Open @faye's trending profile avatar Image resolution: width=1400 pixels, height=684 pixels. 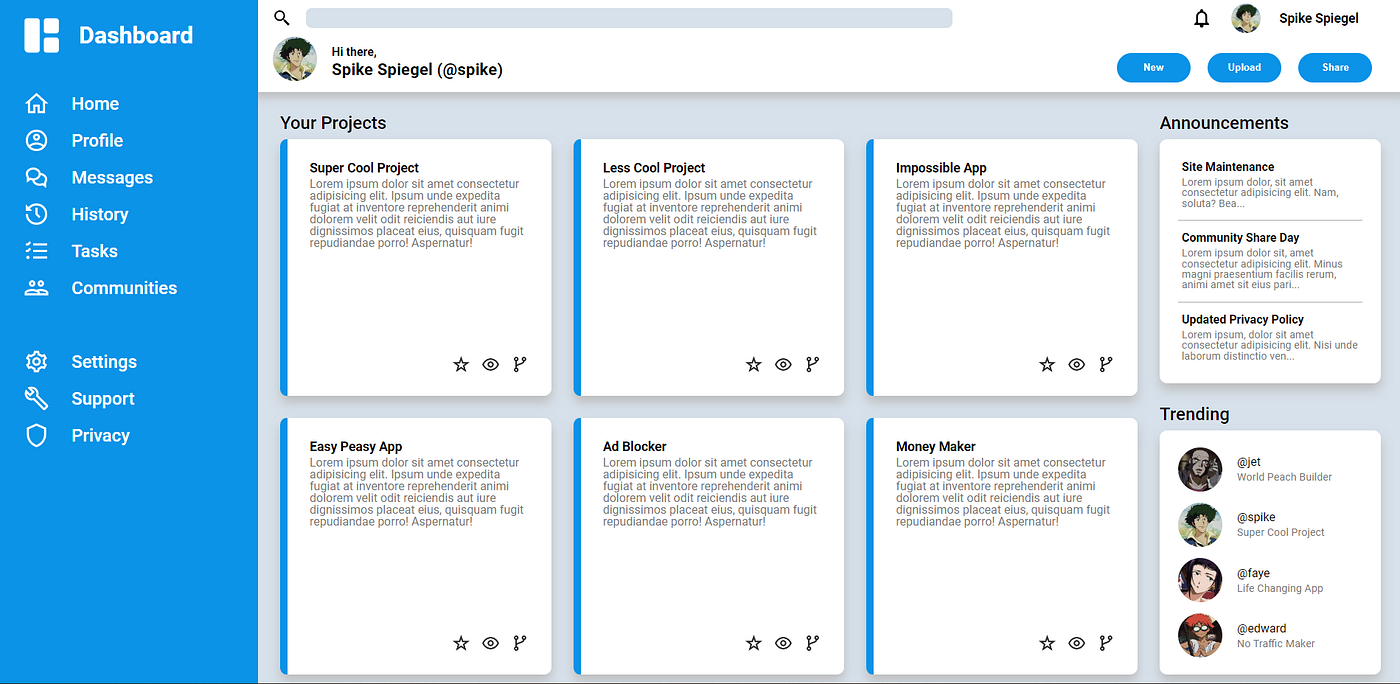point(1200,580)
